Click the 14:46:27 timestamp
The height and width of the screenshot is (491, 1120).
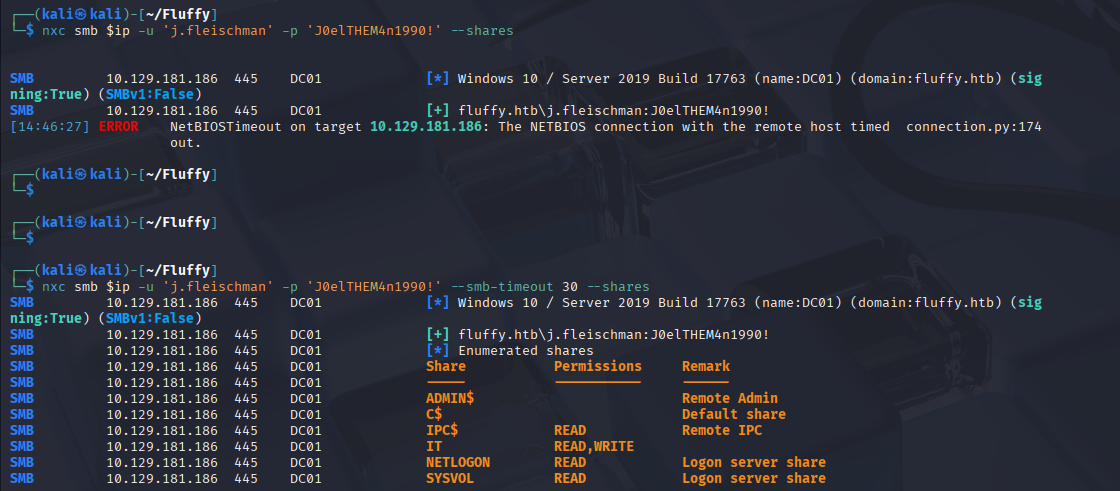[x=50, y=127]
